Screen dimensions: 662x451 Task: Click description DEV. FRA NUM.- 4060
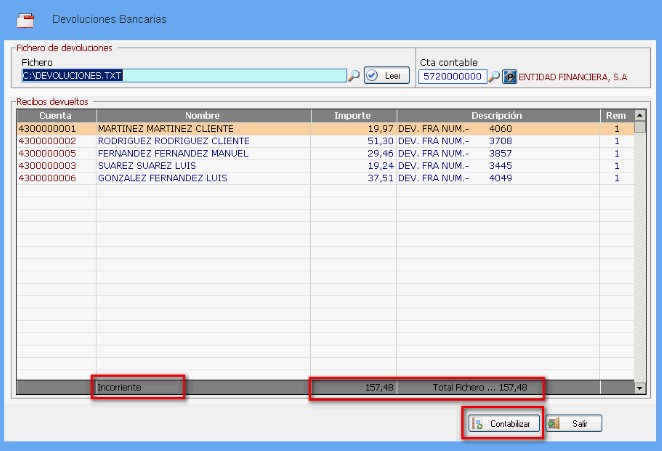(455, 128)
